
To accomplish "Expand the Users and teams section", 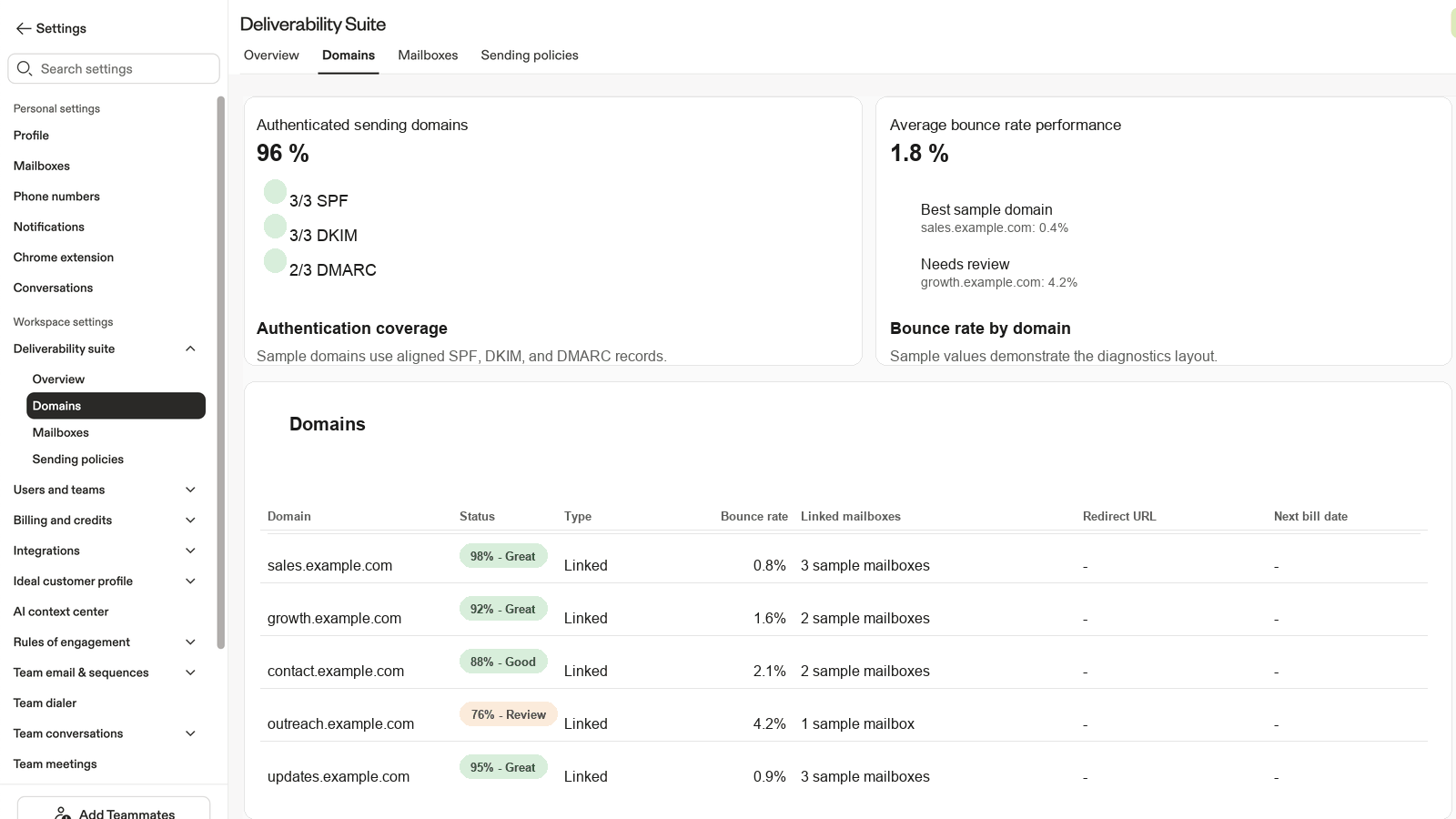I will click(x=190, y=490).
